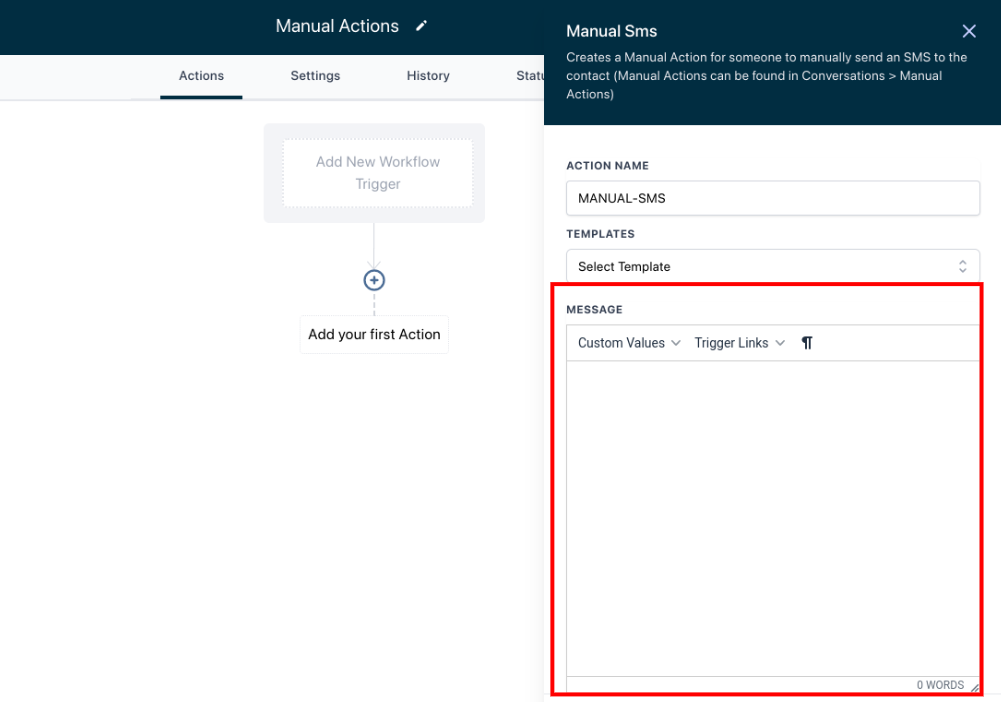Click Add New Workflow Trigger box
This screenshot has width=1001, height=702.
378,173
